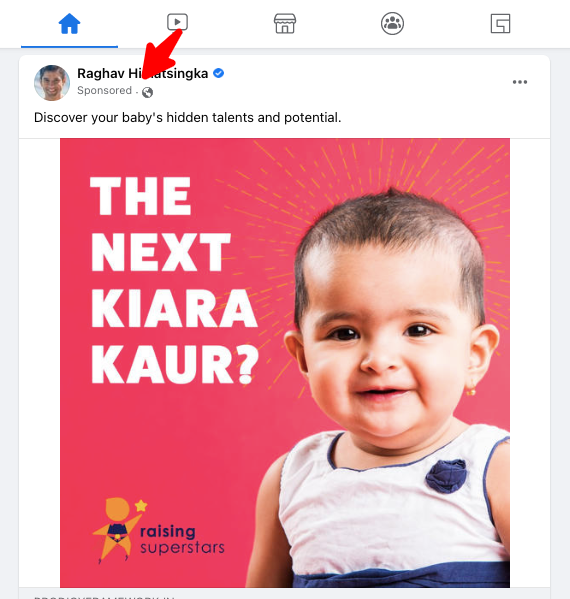Open the post's three-dot options menu
The image size is (570, 599).
pos(520,82)
